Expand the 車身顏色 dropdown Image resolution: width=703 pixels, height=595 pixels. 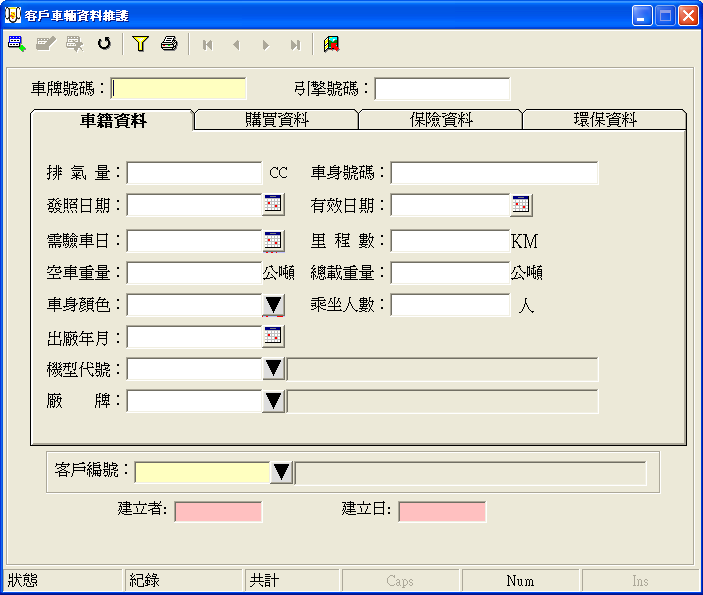pyautogui.click(x=273, y=305)
